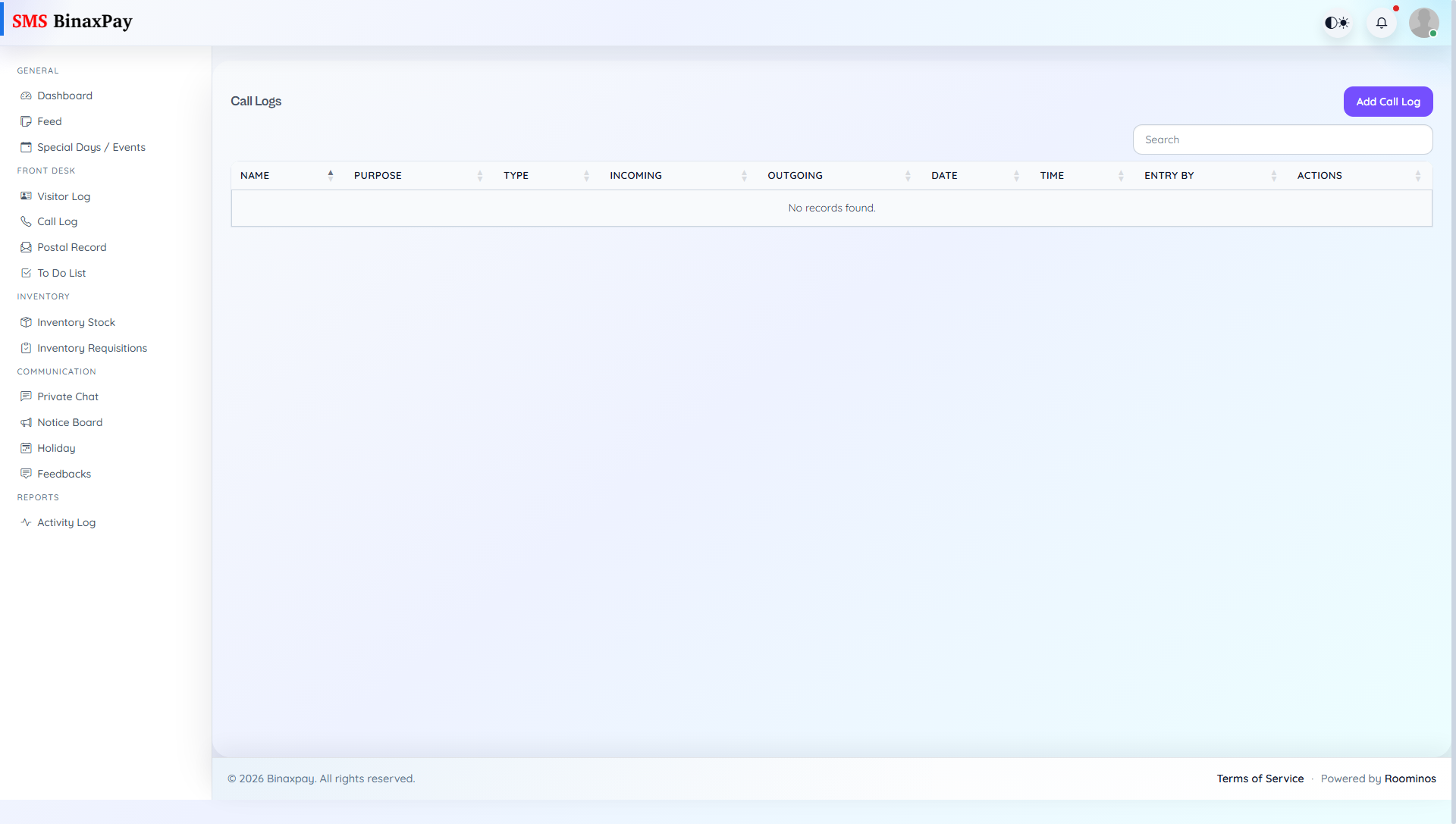This screenshot has height=824, width=1456.
Task: Sort the Outgoing column using its arrows
Action: [x=908, y=175]
